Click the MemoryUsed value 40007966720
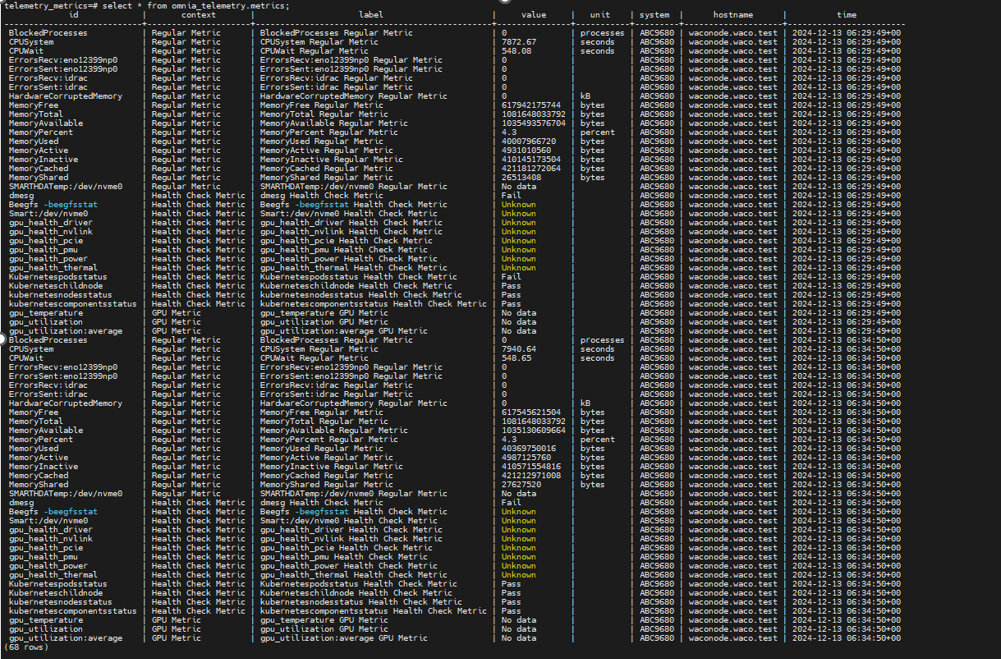The height and width of the screenshot is (659, 1001). tap(529, 141)
